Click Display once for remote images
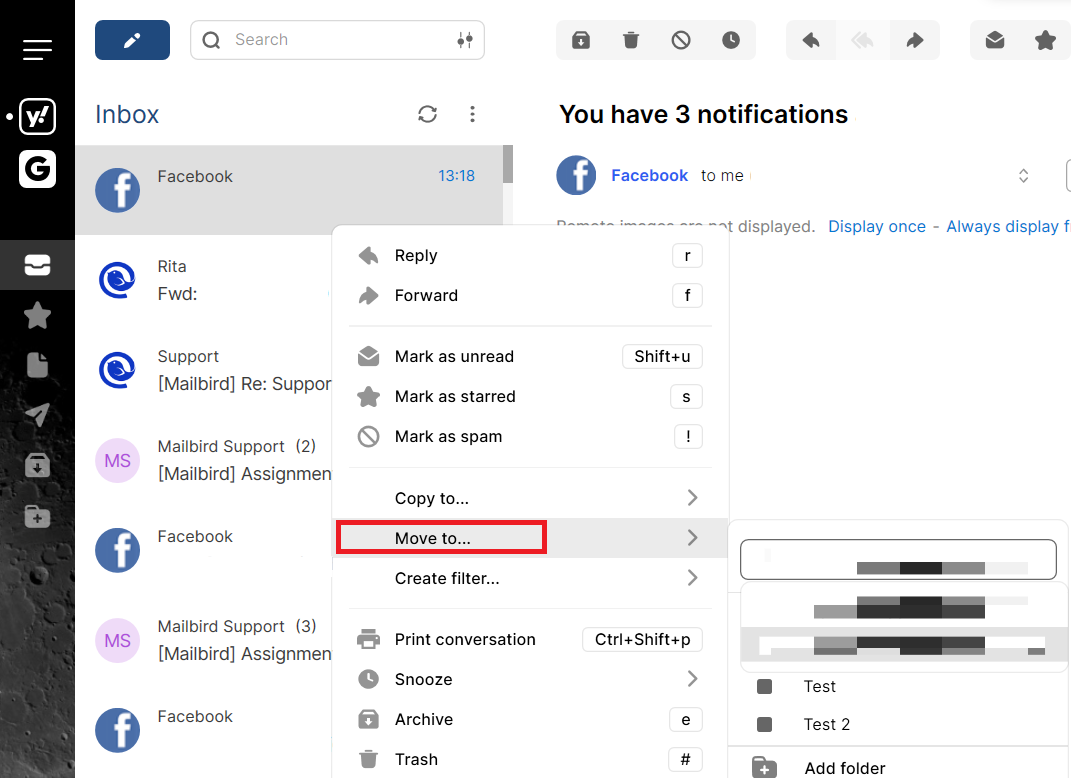1071x778 pixels. 877,226
